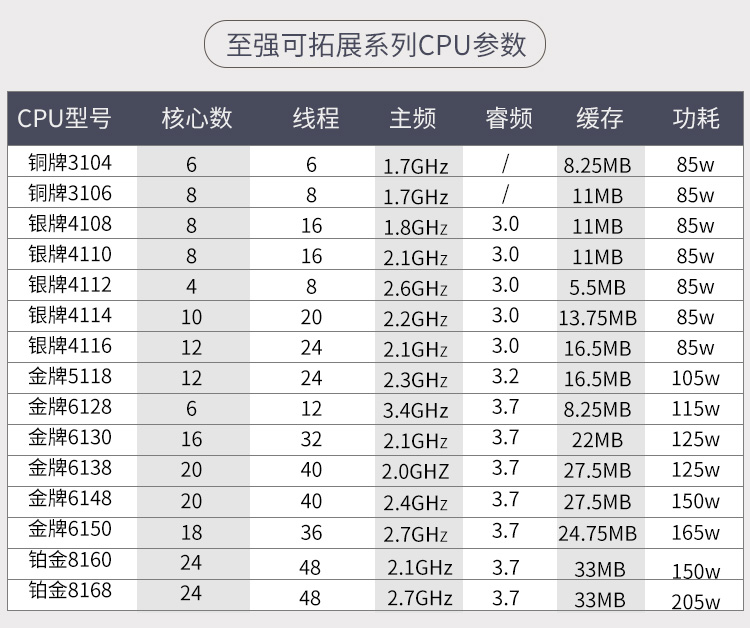This screenshot has width=750, height=628.
Task: Click the 3.2 turbo frequency cell
Action: click(506, 376)
